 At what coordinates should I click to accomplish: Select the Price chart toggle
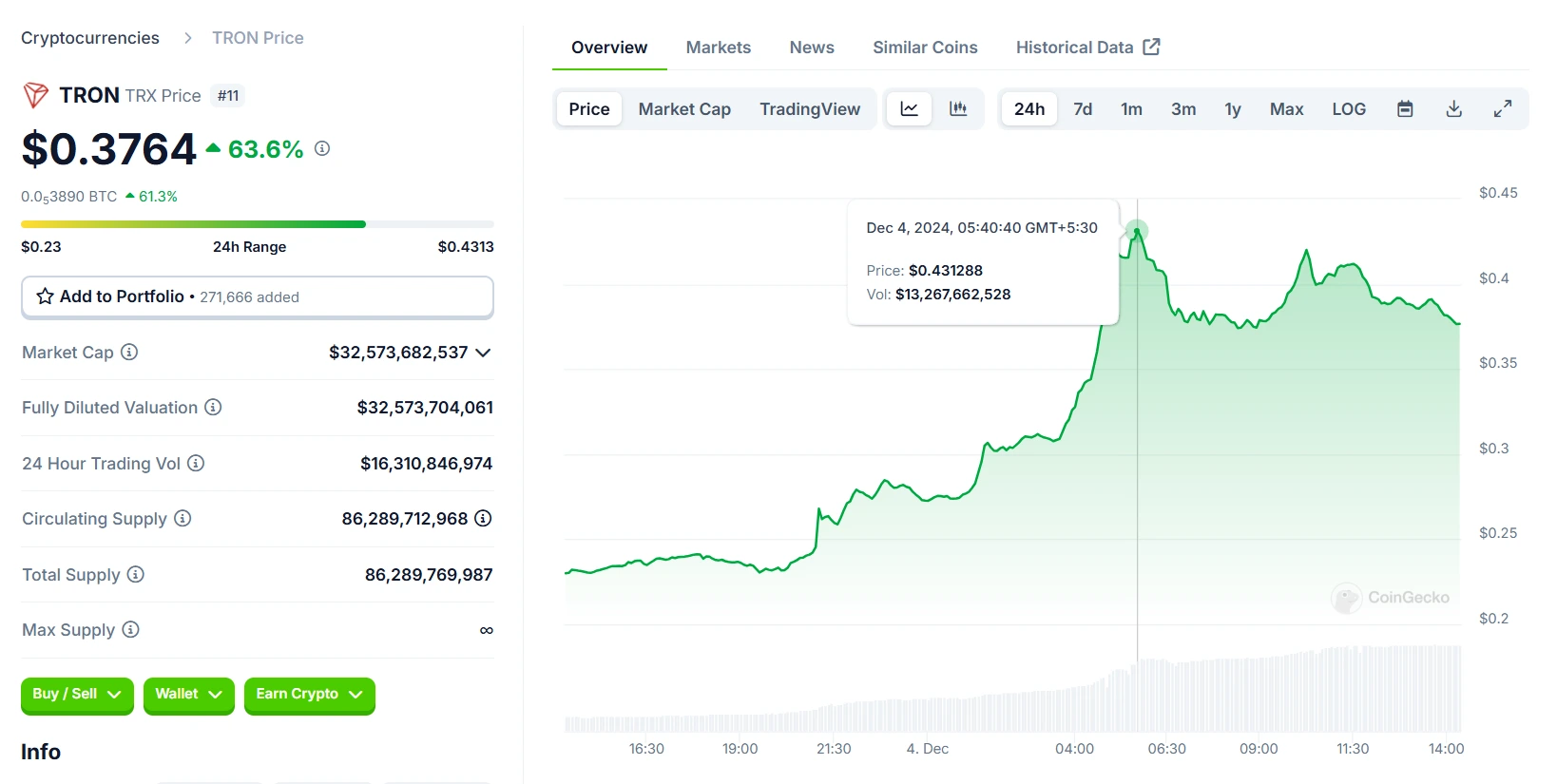tap(589, 109)
